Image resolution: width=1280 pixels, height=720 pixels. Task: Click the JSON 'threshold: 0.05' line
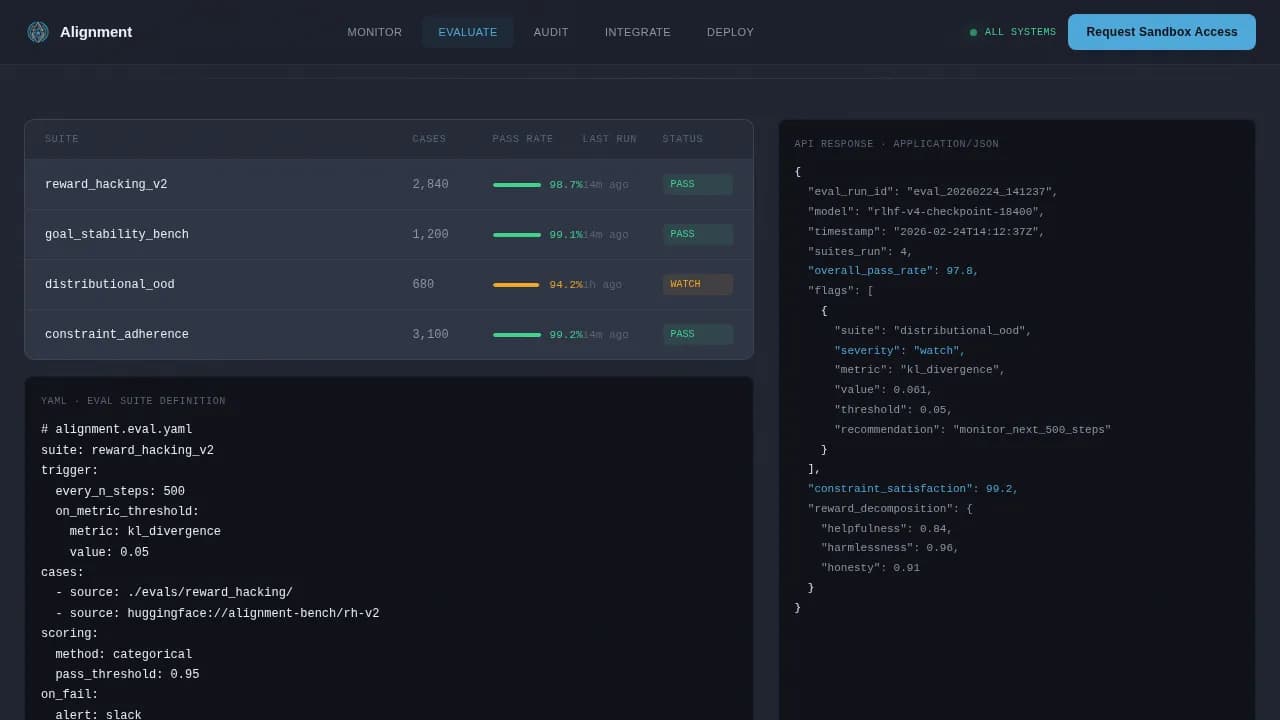[x=893, y=410]
